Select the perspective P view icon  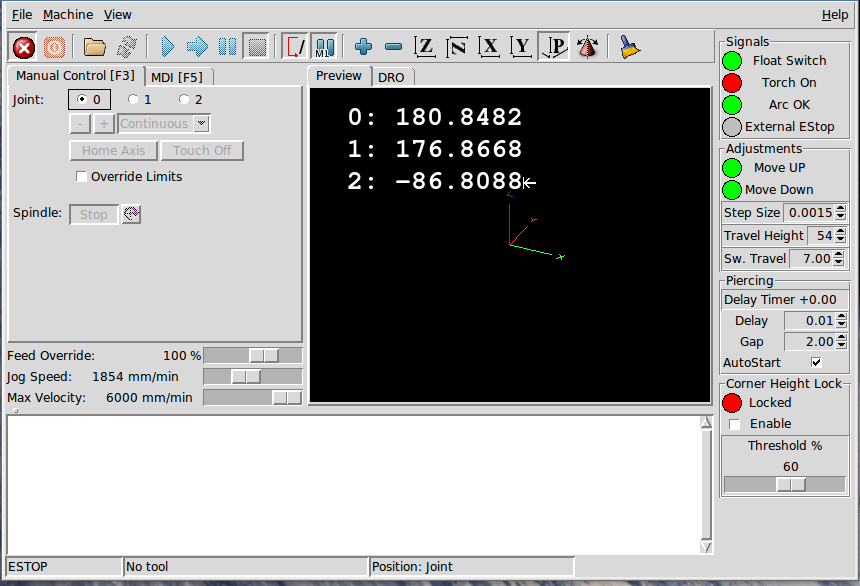tap(554, 47)
